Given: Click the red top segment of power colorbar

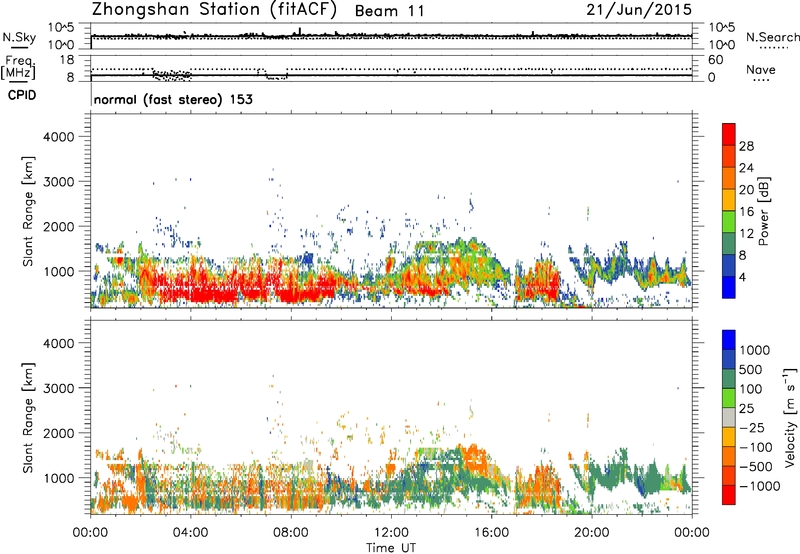Looking at the screenshot, I should 729,134.
